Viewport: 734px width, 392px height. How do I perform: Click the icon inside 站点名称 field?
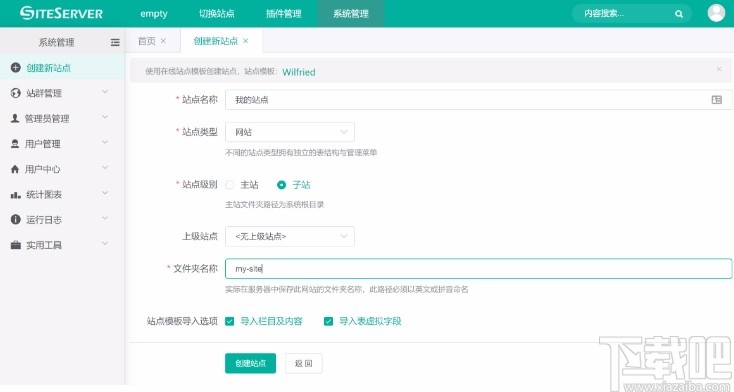(717, 100)
